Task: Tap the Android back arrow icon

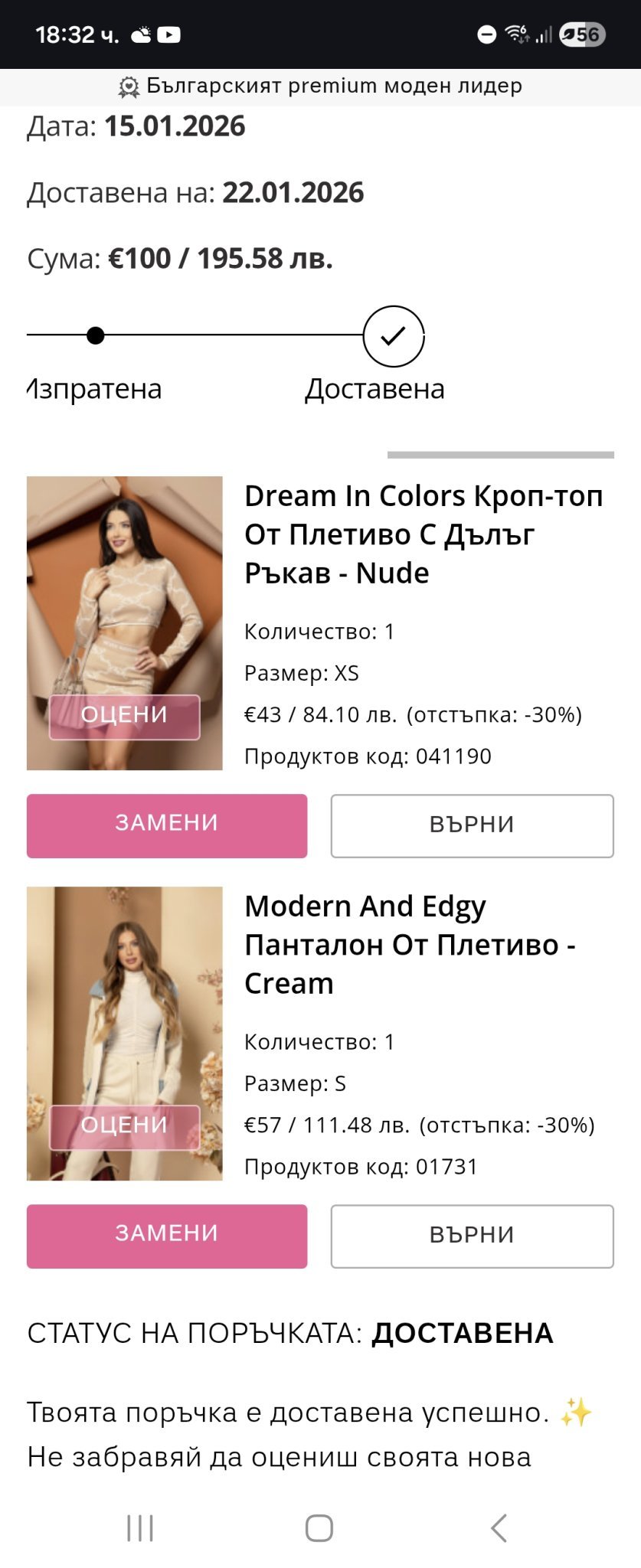Action: click(x=499, y=1528)
